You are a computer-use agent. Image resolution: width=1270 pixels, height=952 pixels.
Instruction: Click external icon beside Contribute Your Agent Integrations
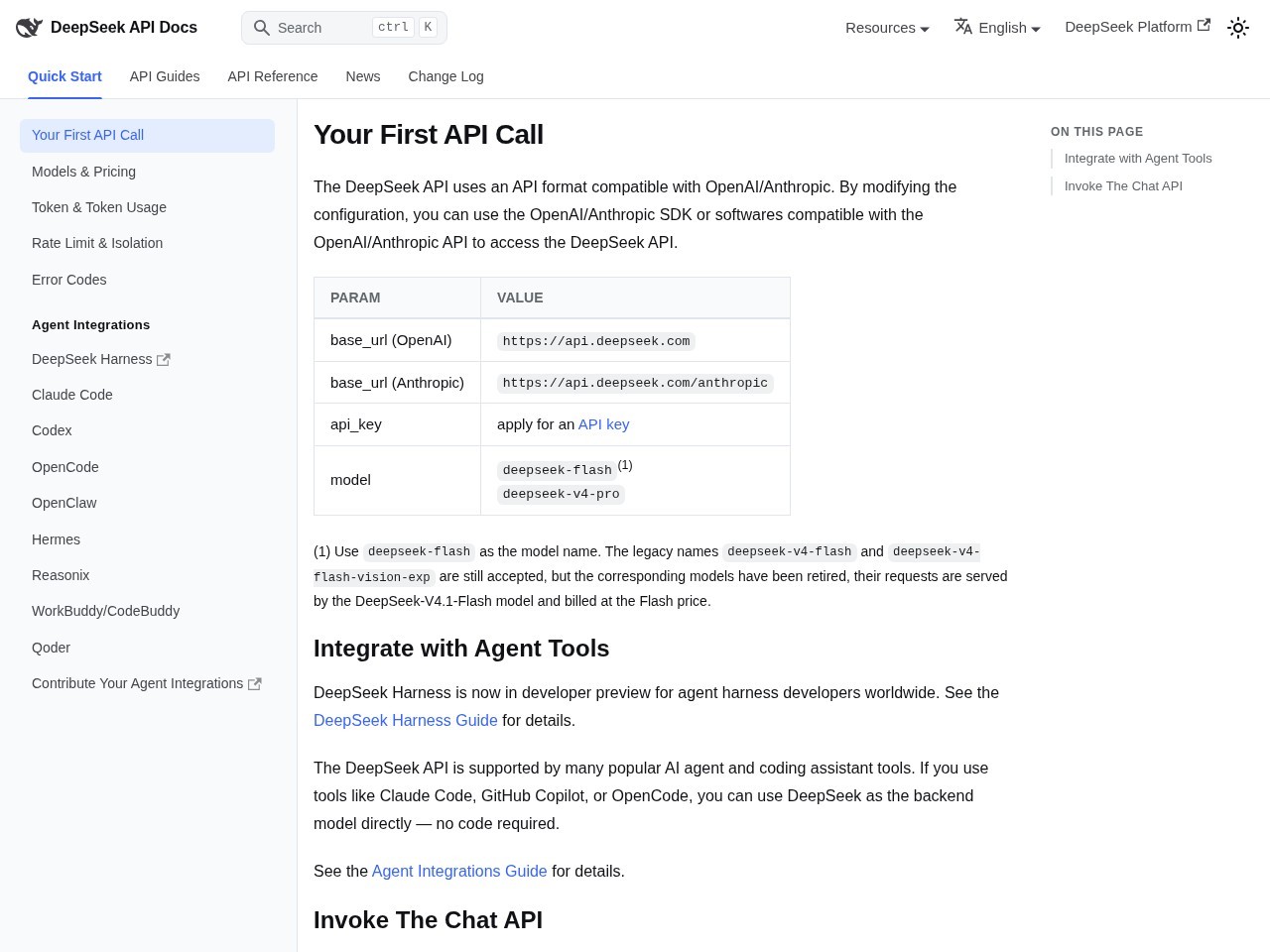click(x=255, y=684)
